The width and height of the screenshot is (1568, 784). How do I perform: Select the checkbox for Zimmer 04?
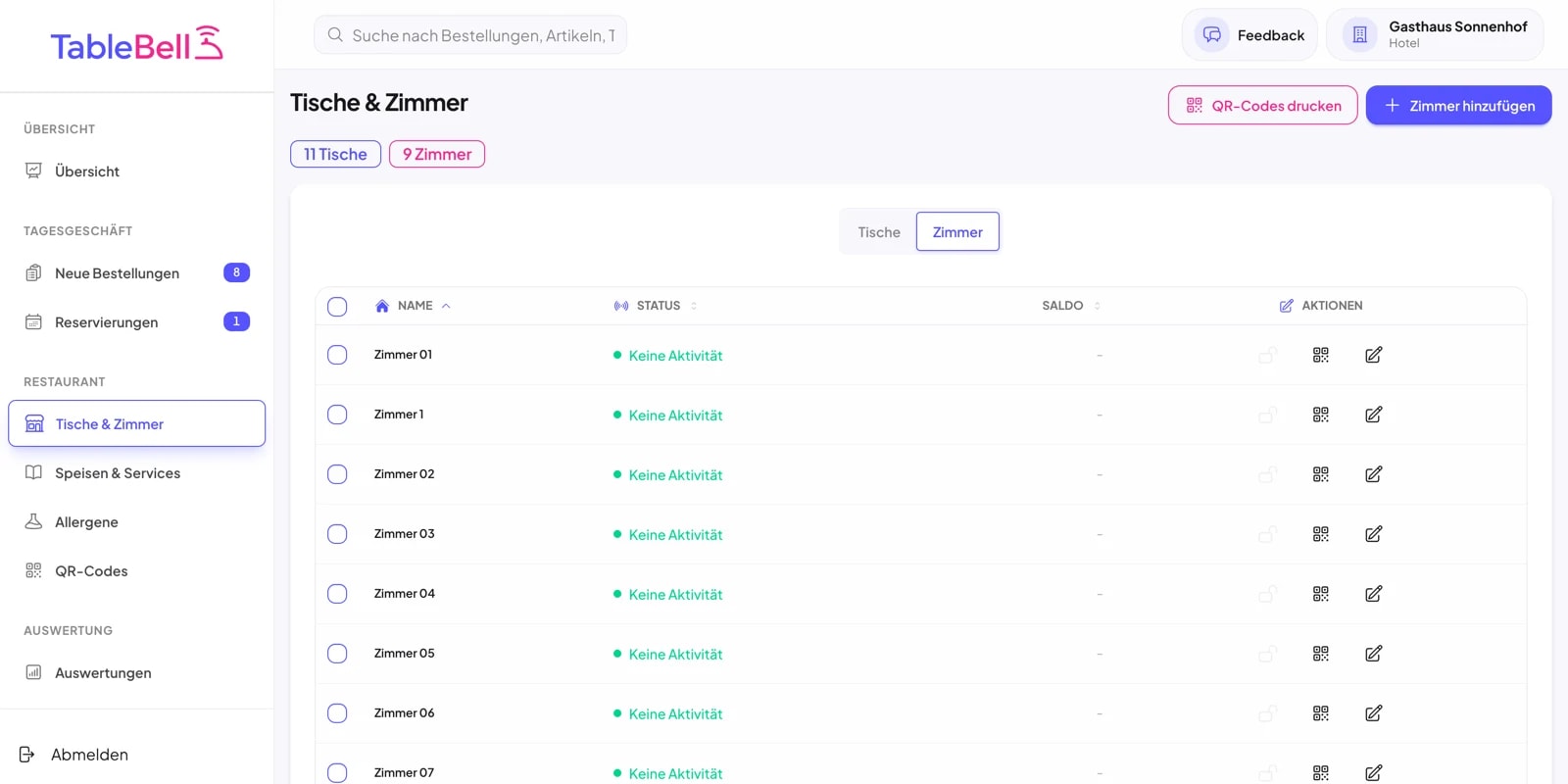(x=337, y=594)
